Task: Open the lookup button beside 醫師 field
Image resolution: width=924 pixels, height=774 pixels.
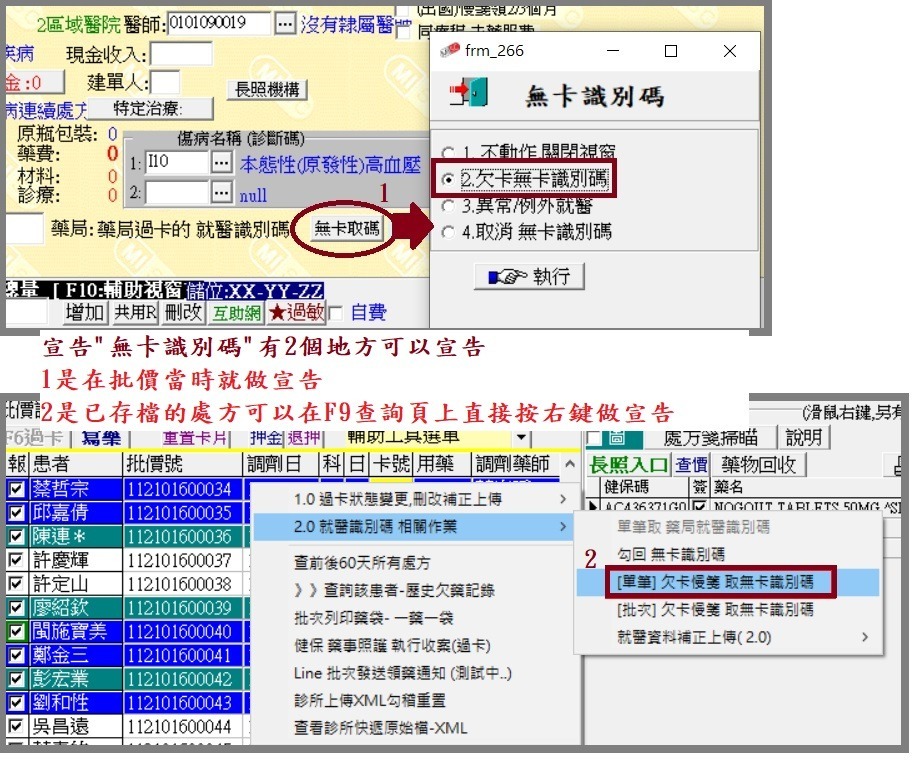Action: coord(285,24)
